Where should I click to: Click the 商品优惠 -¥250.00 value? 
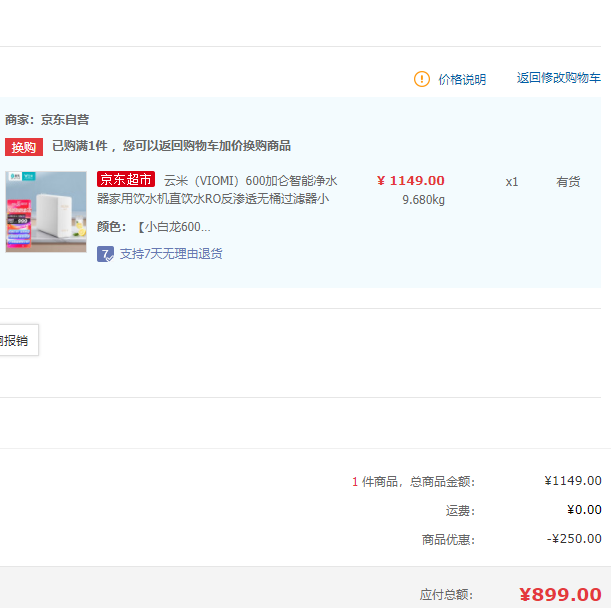point(574,539)
